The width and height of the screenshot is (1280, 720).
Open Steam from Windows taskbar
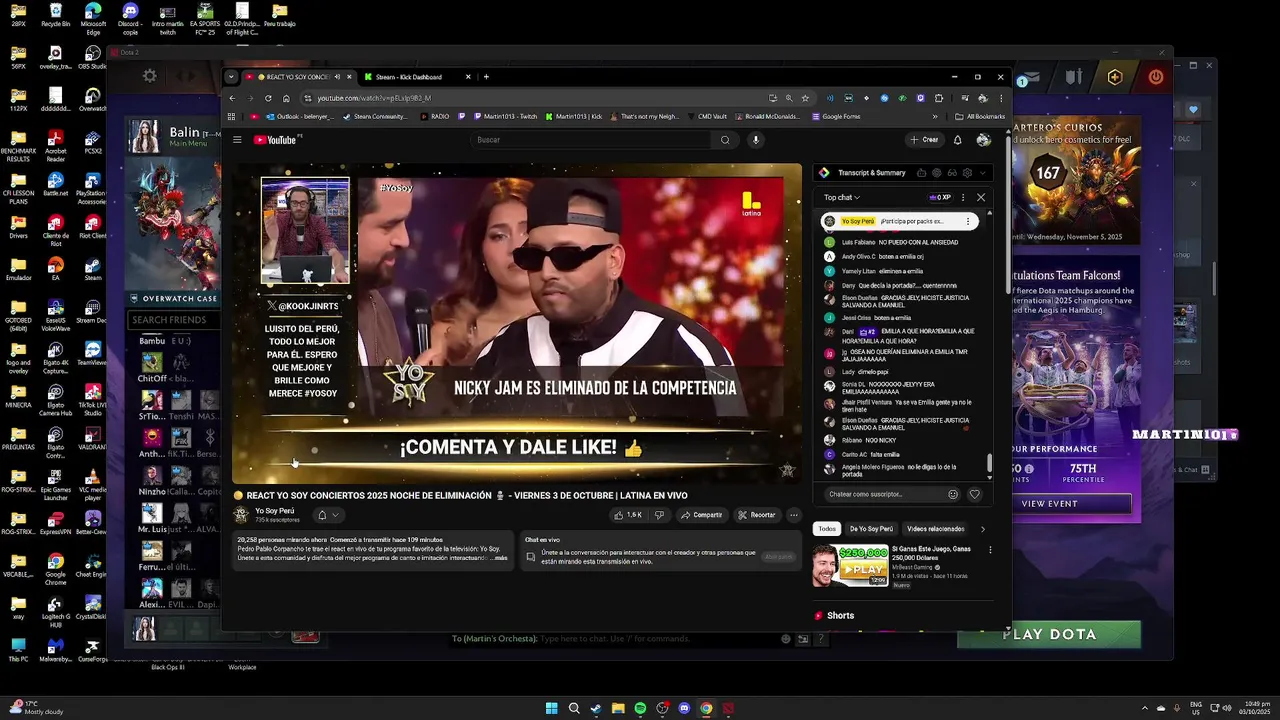[x=596, y=708]
